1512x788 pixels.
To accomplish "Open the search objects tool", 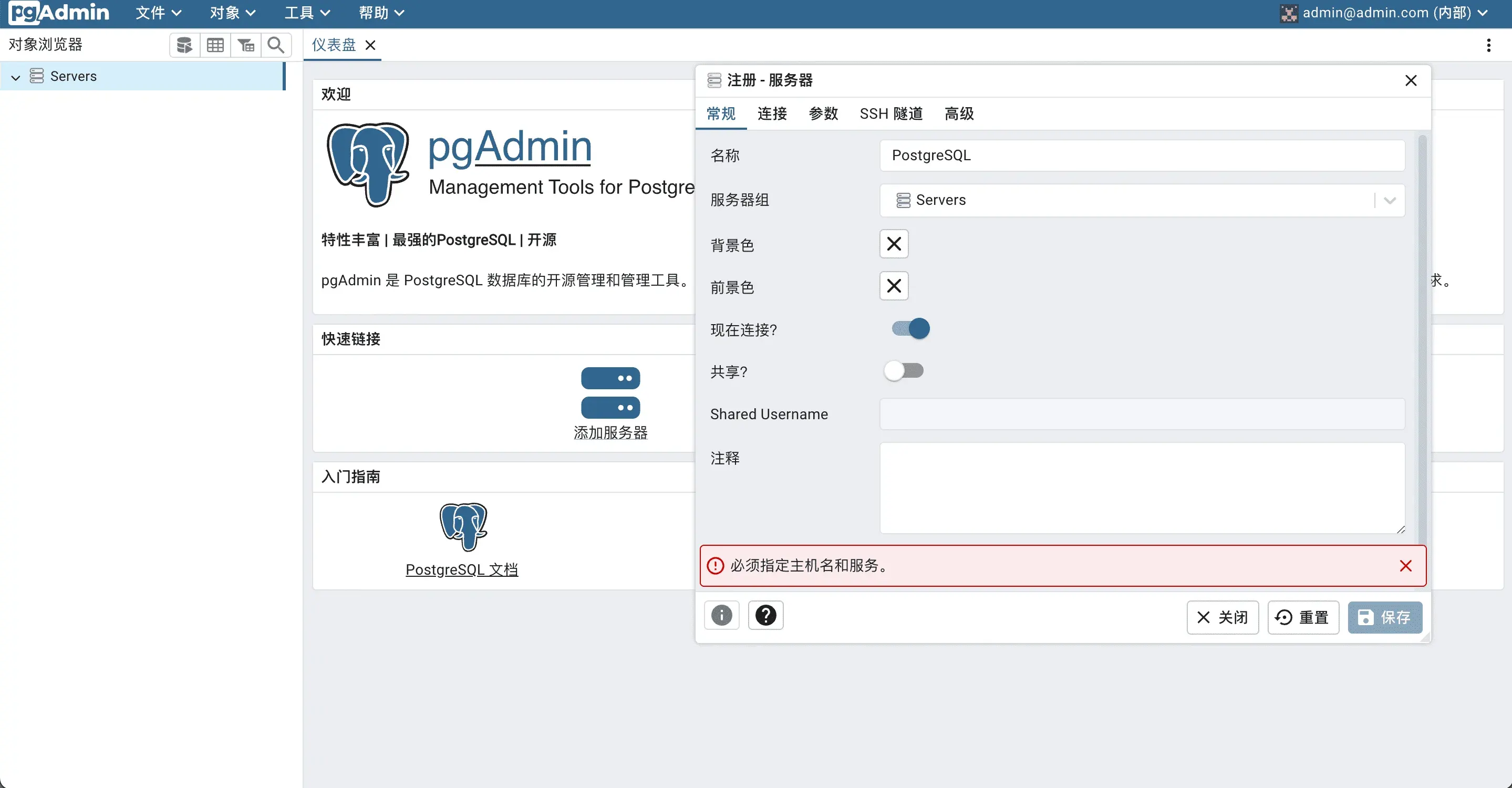I will (x=276, y=45).
